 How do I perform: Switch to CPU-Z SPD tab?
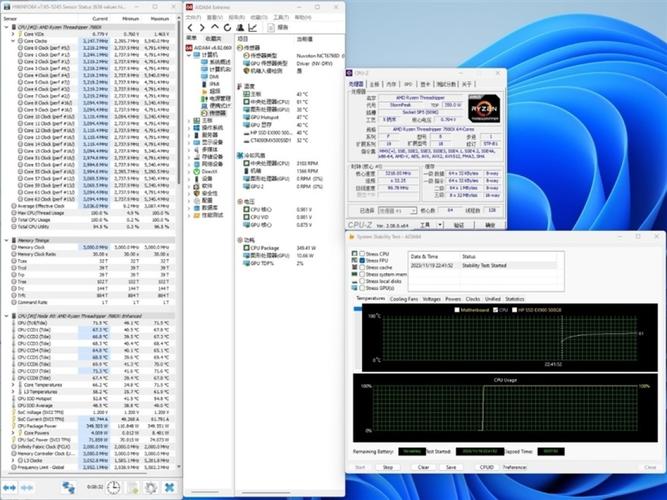[x=408, y=84]
